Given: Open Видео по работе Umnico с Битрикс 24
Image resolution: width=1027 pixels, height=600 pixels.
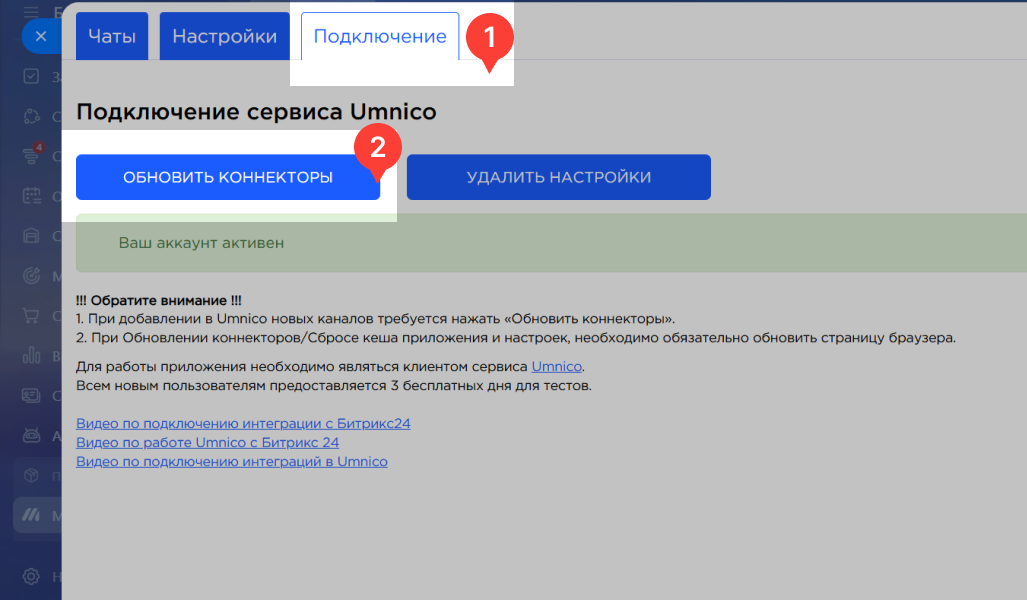Looking at the screenshot, I should (x=207, y=442).
